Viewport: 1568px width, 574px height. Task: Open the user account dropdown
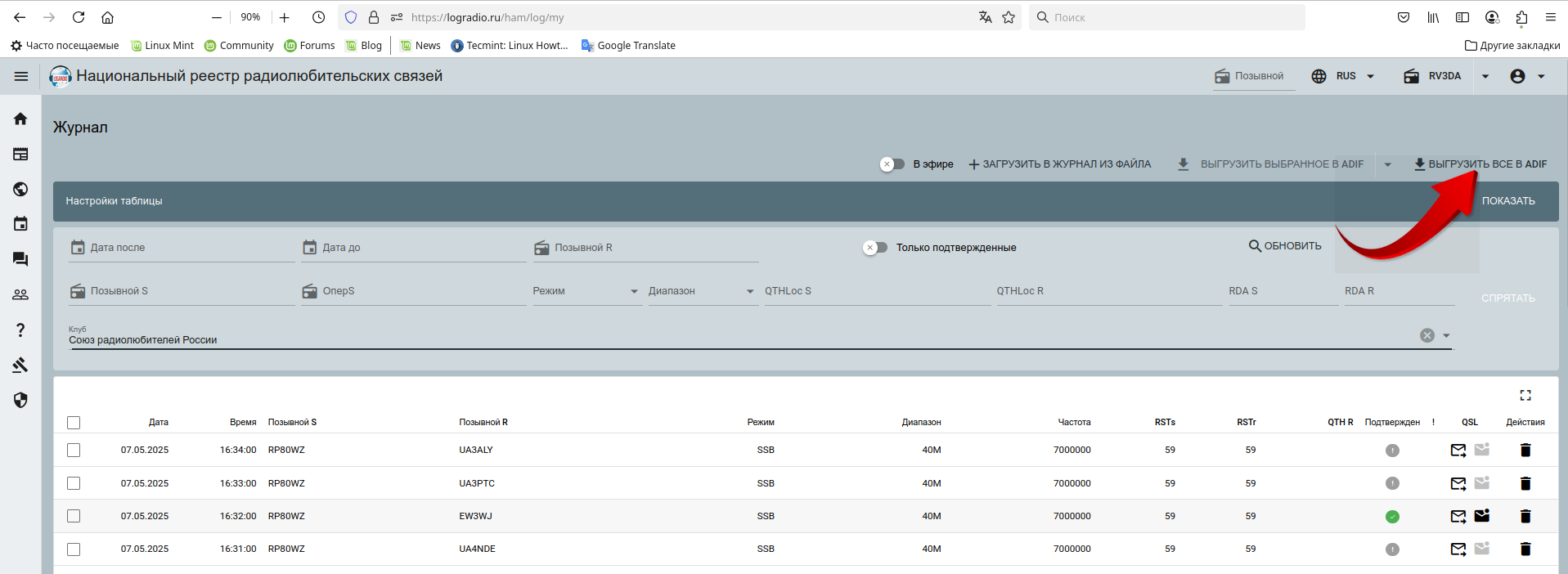(1528, 76)
